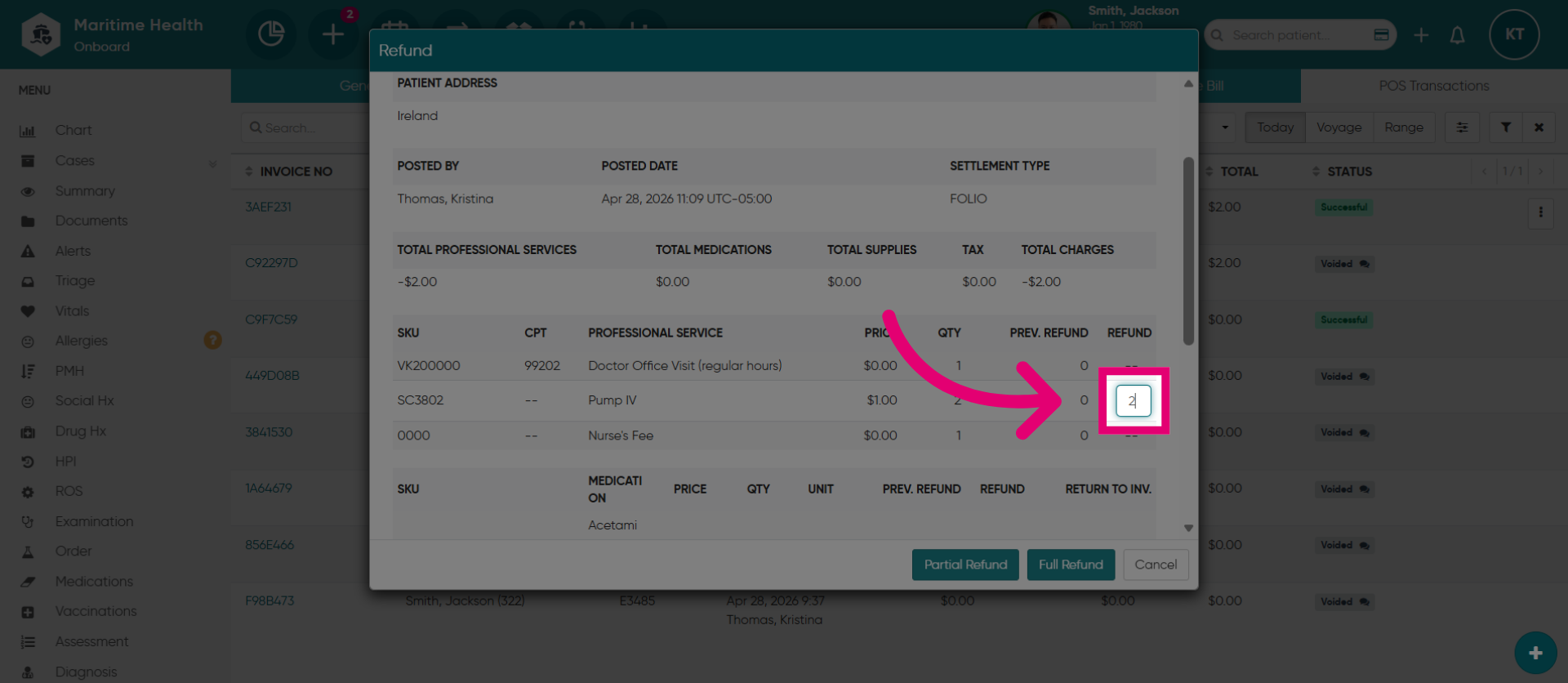
Task: Click the Partial Refund button
Action: [x=965, y=565]
